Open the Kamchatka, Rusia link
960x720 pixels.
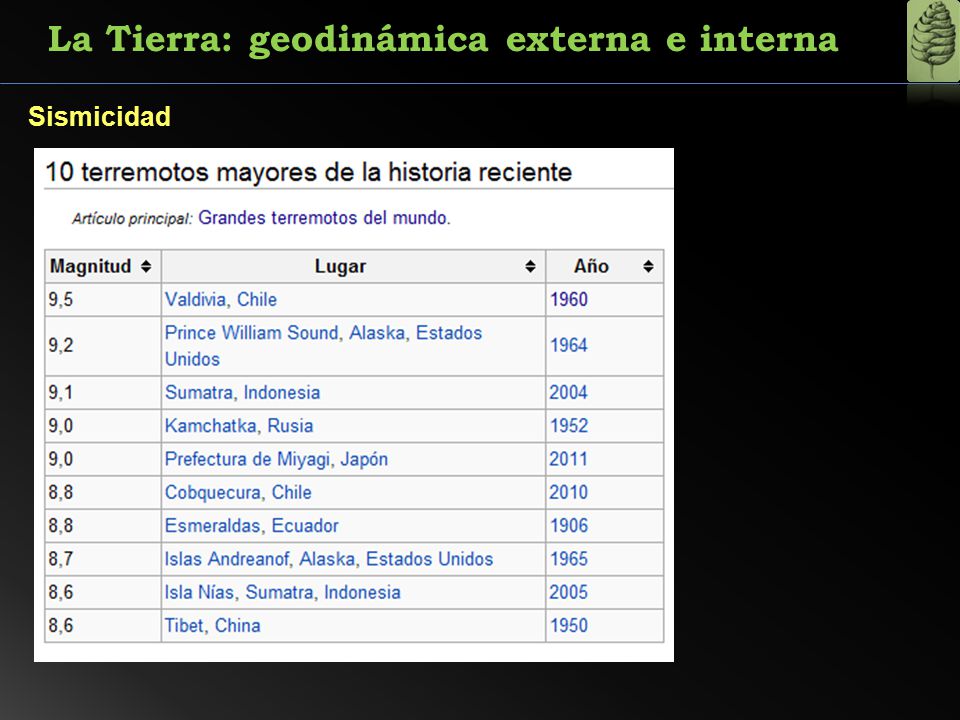pos(239,426)
